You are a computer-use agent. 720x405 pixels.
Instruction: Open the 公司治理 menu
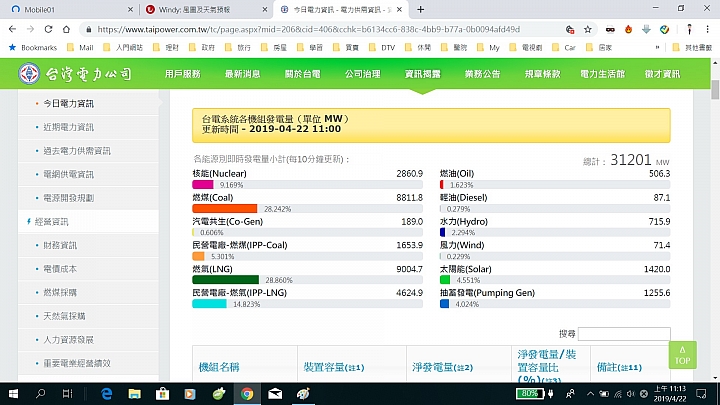[363, 74]
